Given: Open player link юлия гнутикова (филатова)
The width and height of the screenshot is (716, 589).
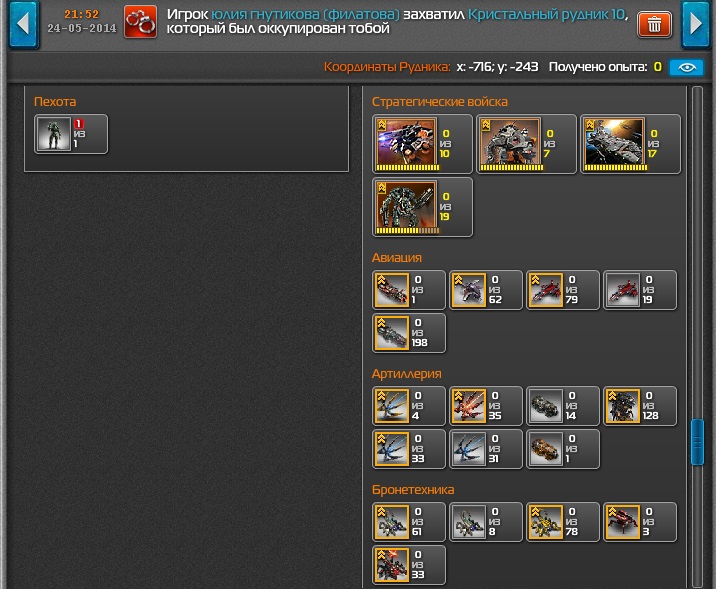Looking at the screenshot, I should (305, 14).
